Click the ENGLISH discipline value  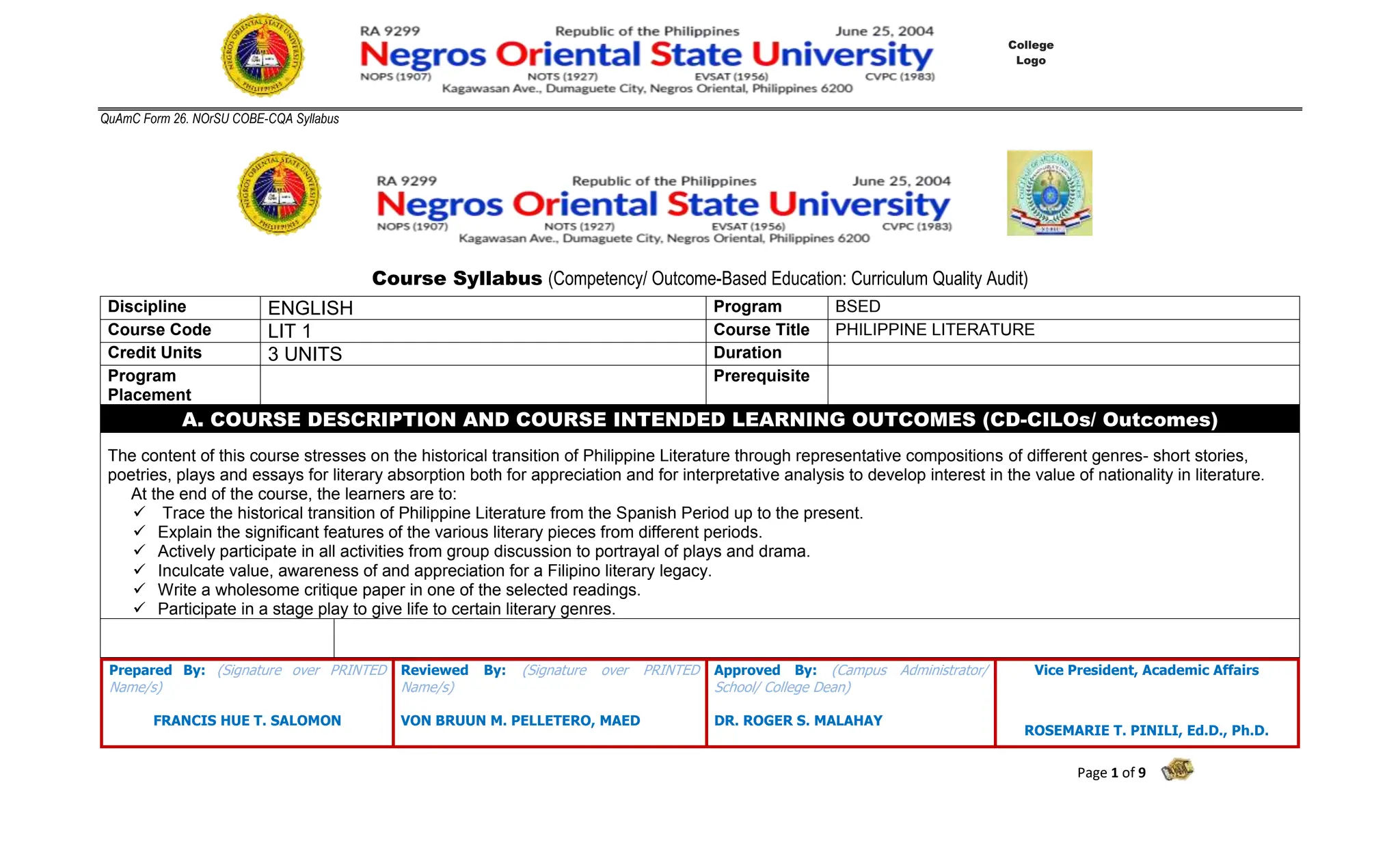coord(310,308)
